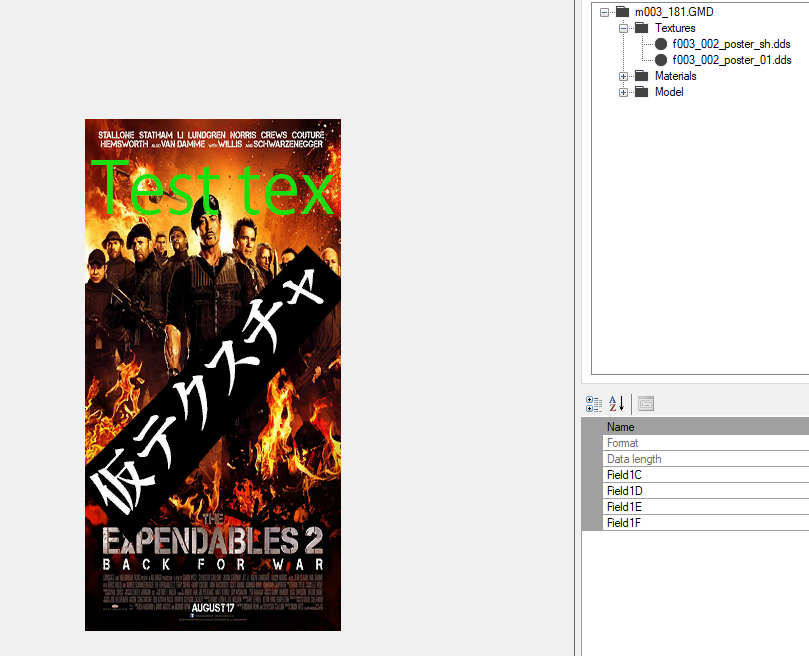Image resolution: width=809 pixels, height=656 pixels.
Task: Expand the Materials folder node
Action: tap(623, 76)
